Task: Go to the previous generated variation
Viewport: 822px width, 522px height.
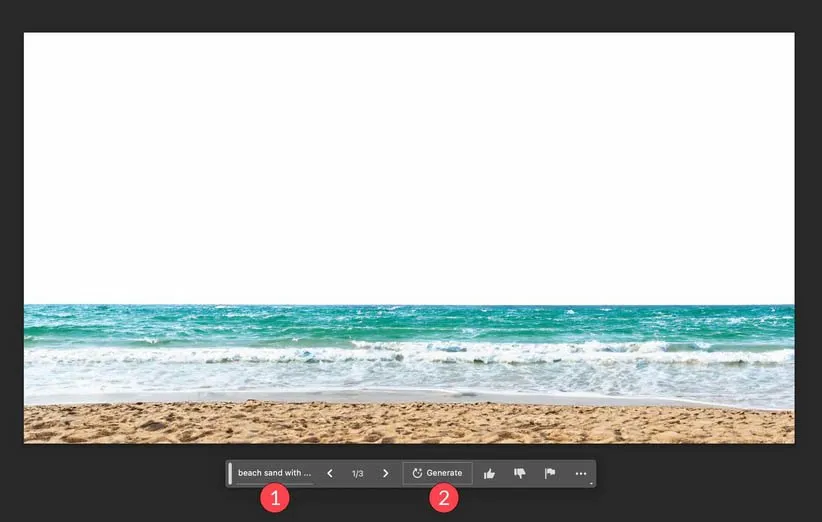Action: (330, 473)
